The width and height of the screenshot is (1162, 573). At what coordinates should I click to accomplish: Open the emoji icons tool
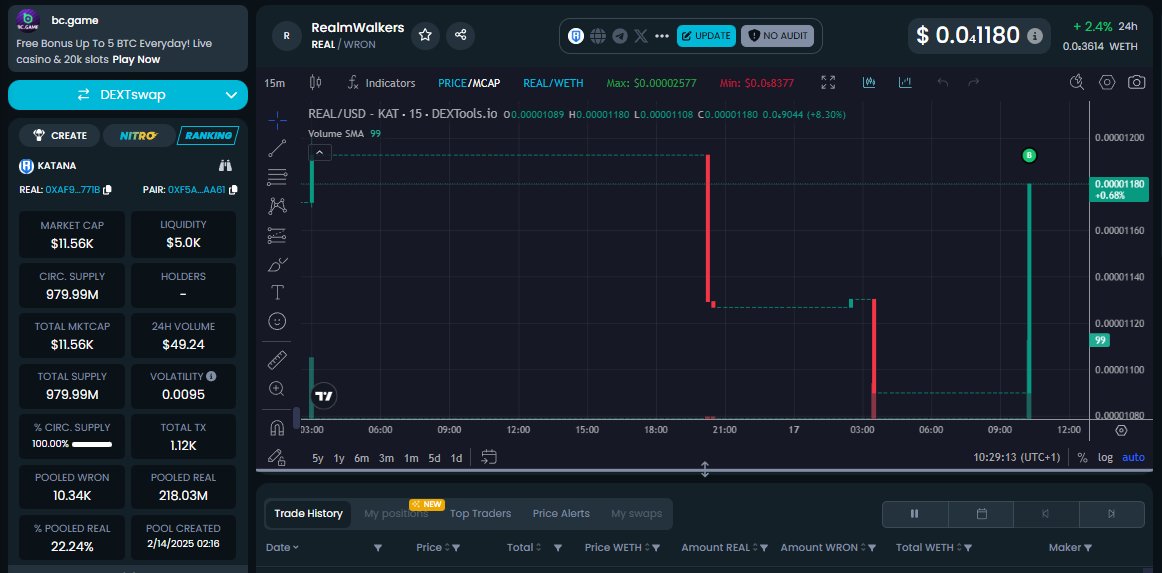[277, 321]
